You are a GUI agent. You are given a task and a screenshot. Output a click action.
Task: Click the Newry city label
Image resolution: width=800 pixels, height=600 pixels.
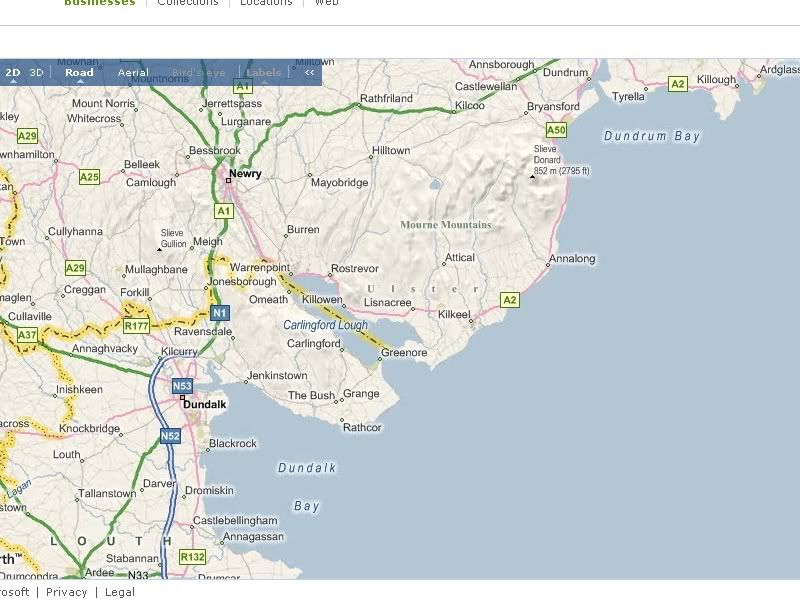245,173
